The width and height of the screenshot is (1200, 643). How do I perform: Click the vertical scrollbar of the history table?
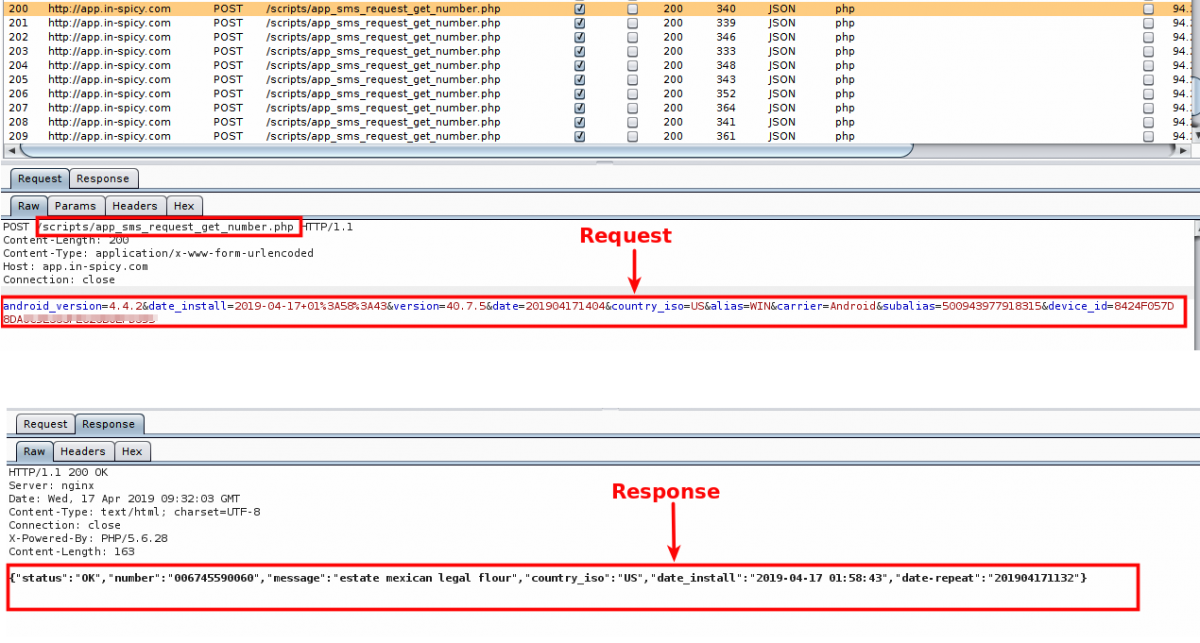(1195, 90)
